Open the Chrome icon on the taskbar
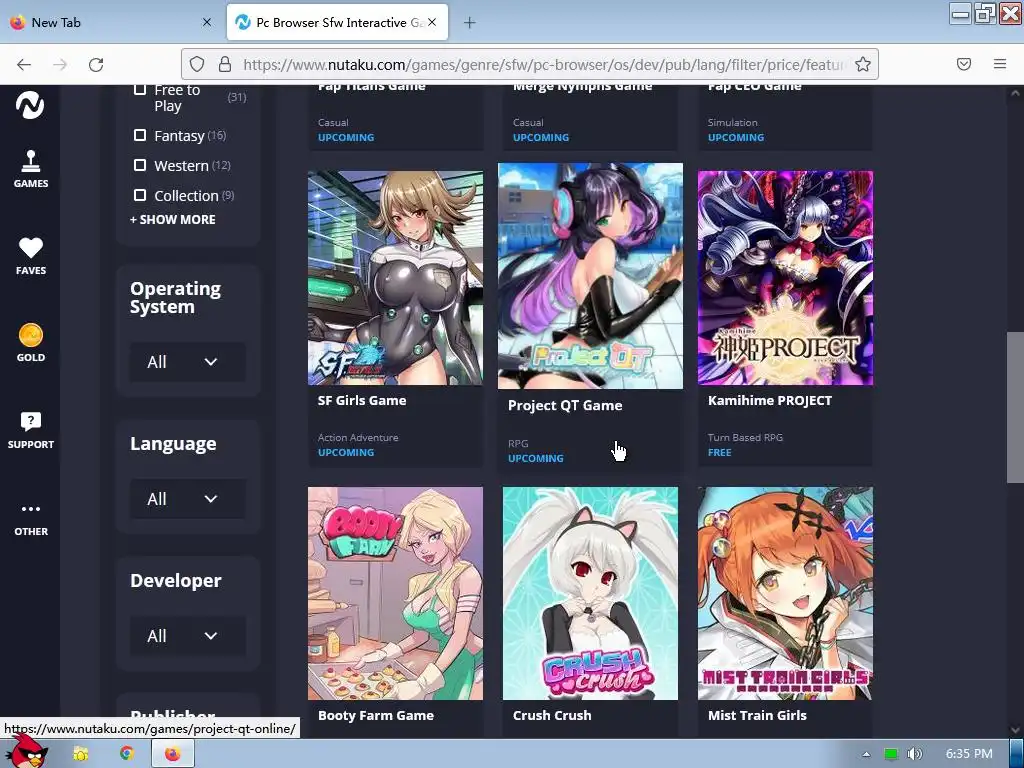 click(127, 754)
